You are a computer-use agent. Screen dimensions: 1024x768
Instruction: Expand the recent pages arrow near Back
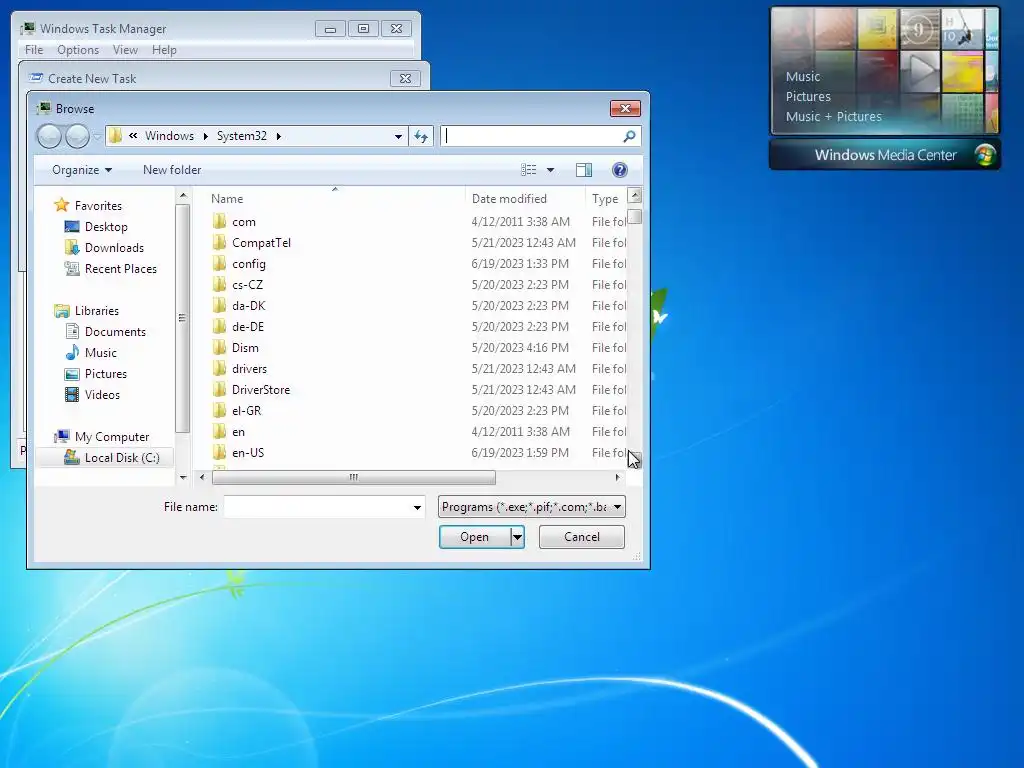(97, 136)
